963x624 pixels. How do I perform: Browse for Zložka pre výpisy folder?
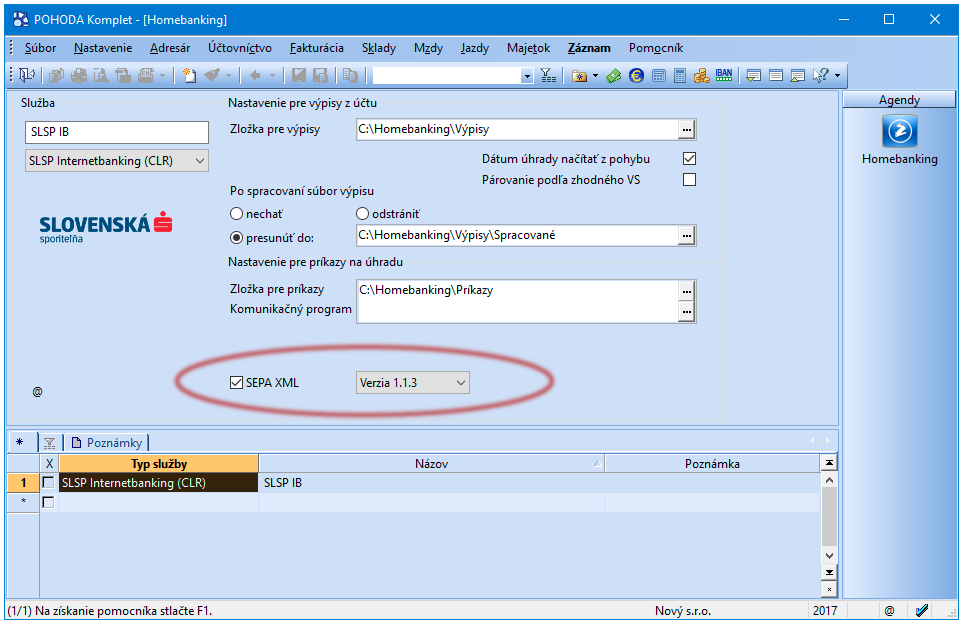(687, 130)
